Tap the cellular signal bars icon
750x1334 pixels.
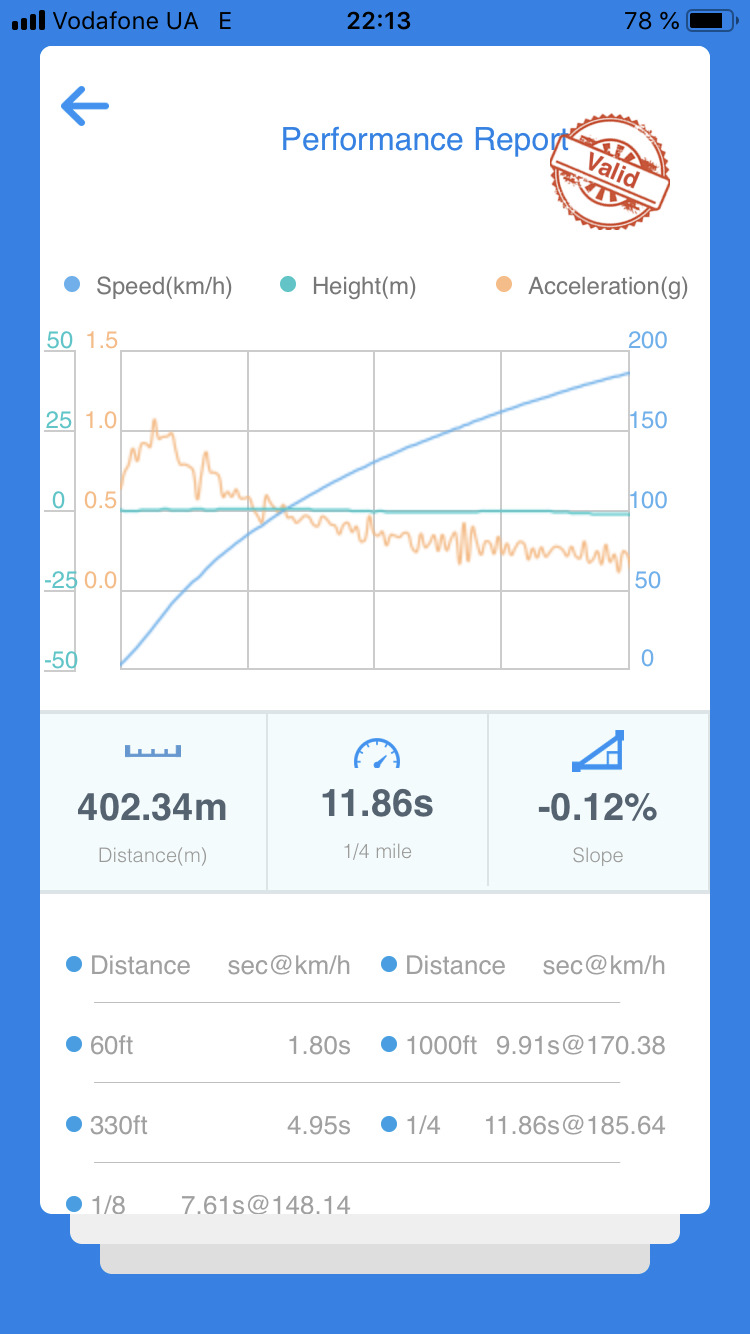[x=29, y=20]
